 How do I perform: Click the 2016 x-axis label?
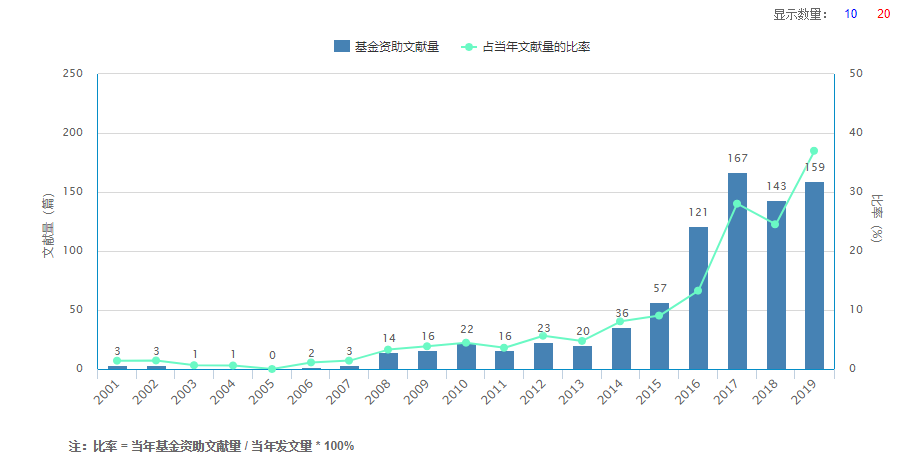[689, 392]
